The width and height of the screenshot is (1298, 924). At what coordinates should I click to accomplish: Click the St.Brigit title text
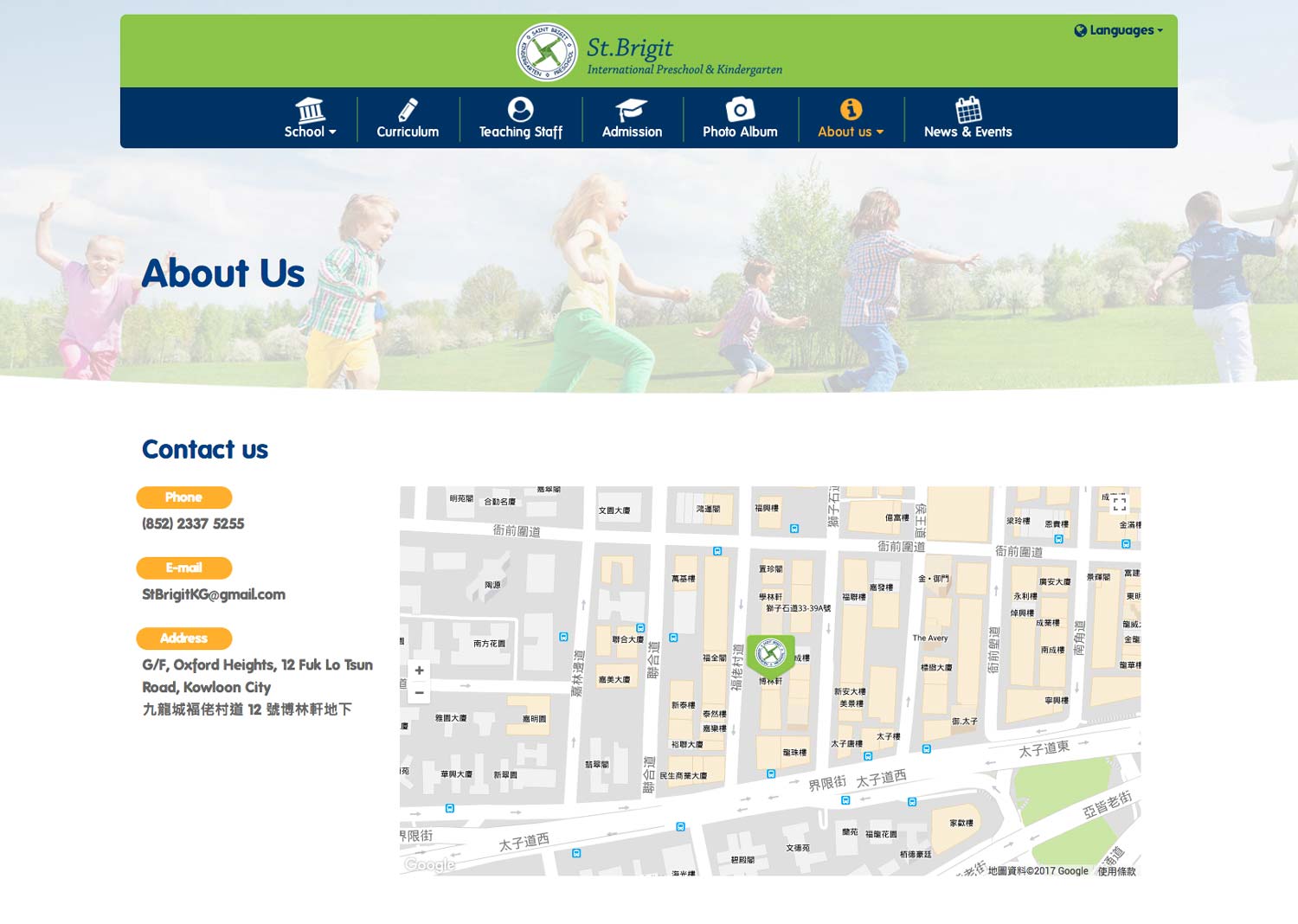(x=630, y=47)
